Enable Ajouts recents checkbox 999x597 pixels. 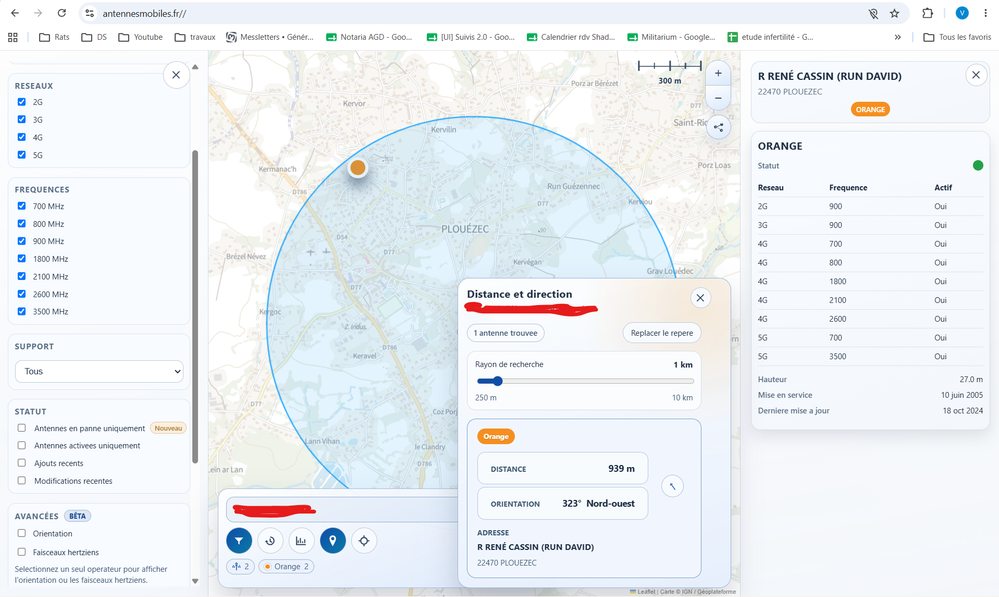point(22,463)
